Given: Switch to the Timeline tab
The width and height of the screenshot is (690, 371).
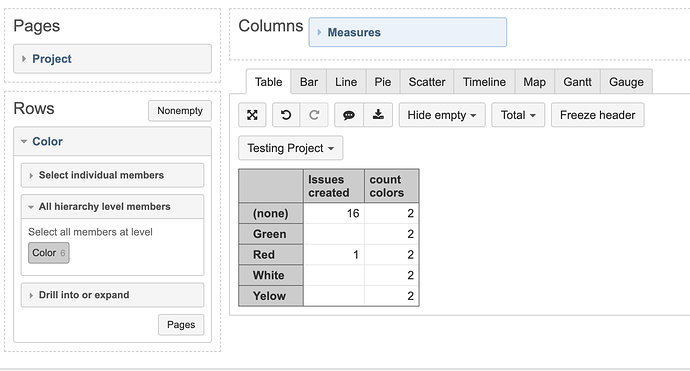Looking at the screenshot, I should (484, 82).
